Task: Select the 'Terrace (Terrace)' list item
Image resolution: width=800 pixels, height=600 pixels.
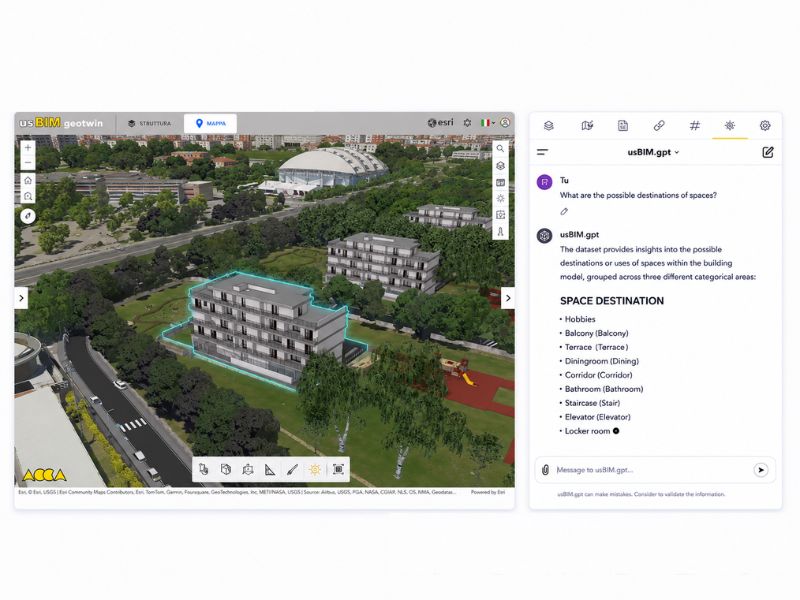Action: tap(596, 347)
